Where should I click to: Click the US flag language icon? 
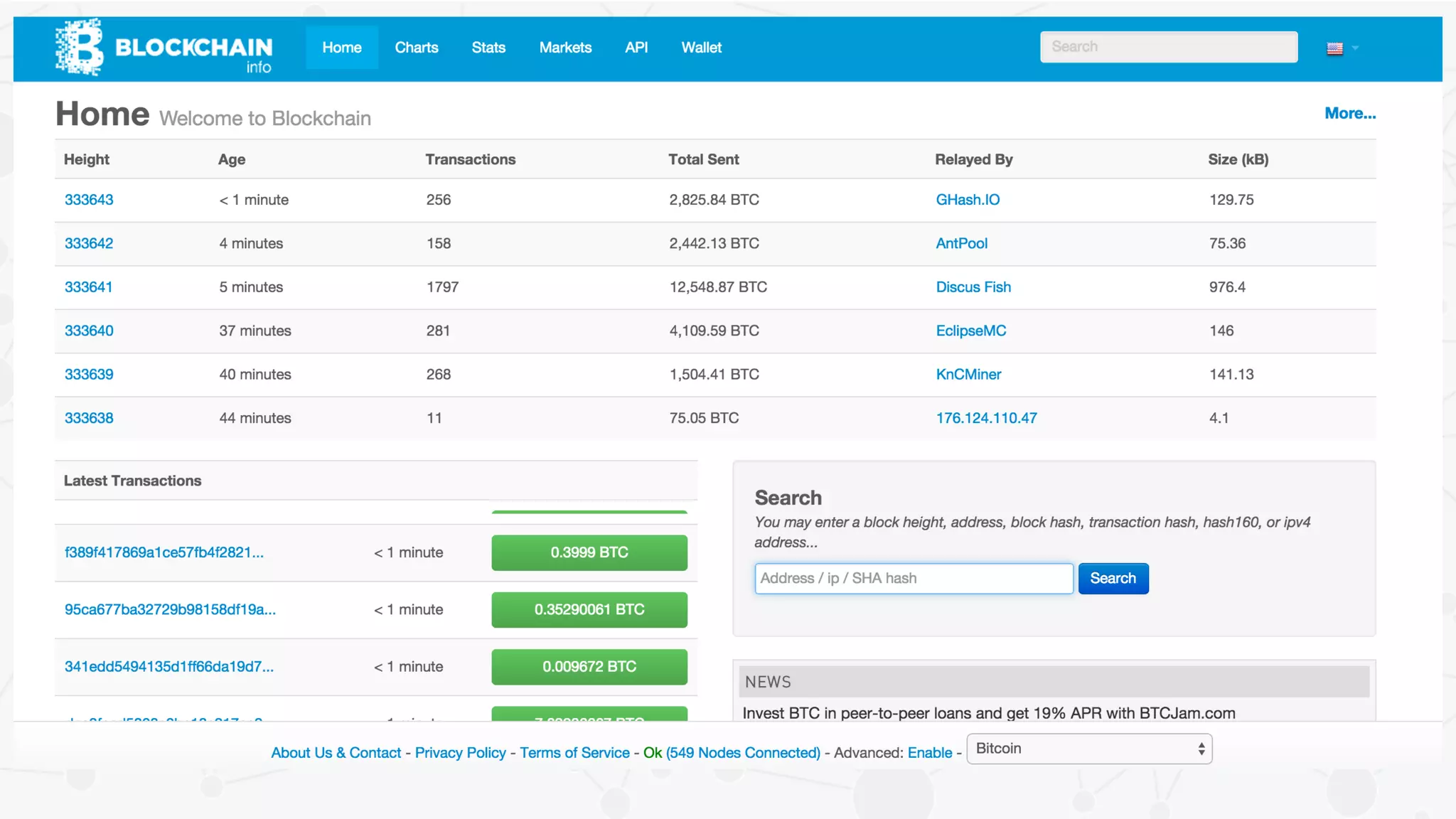pos(1334,48)
